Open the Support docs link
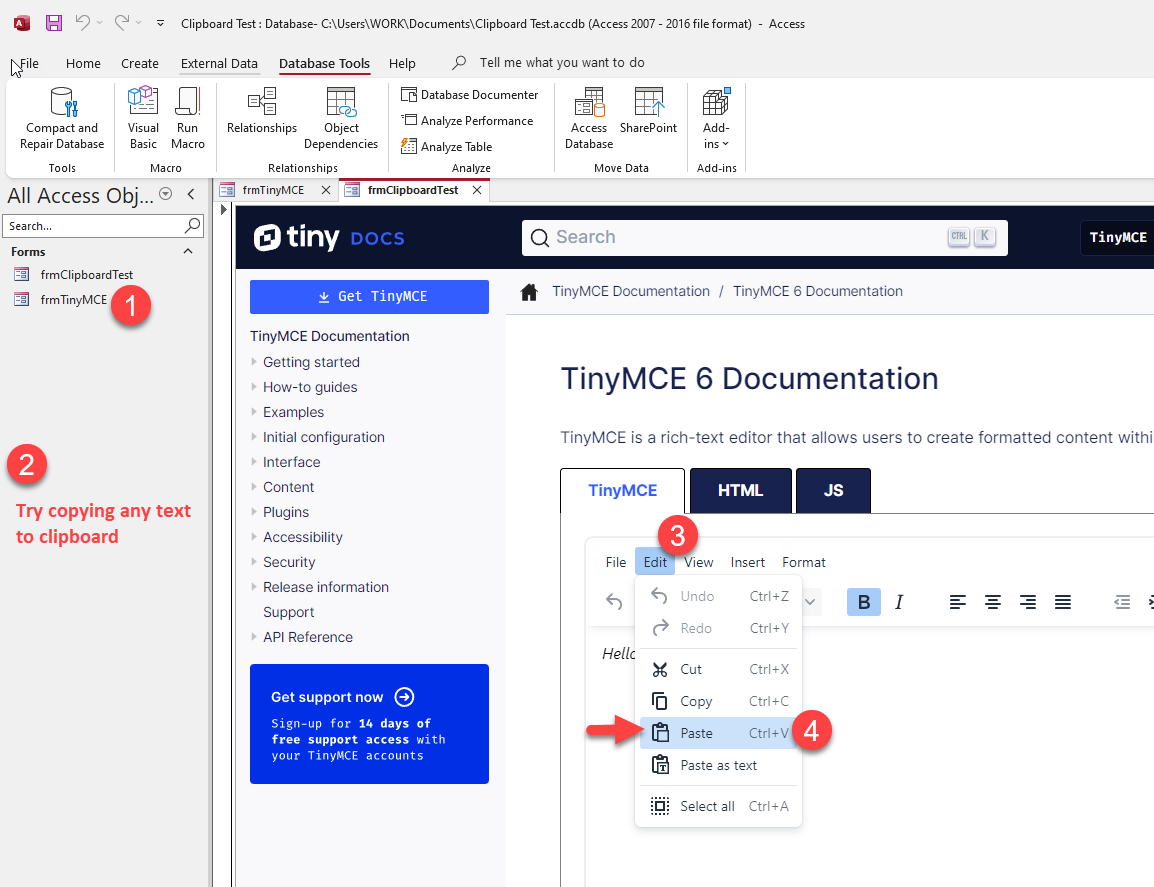Viewport: 1154px width, 887px height. (288, 612)
